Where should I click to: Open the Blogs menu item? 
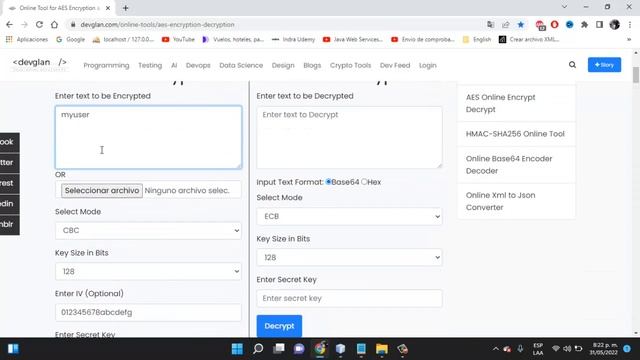[x=312, y=65]
